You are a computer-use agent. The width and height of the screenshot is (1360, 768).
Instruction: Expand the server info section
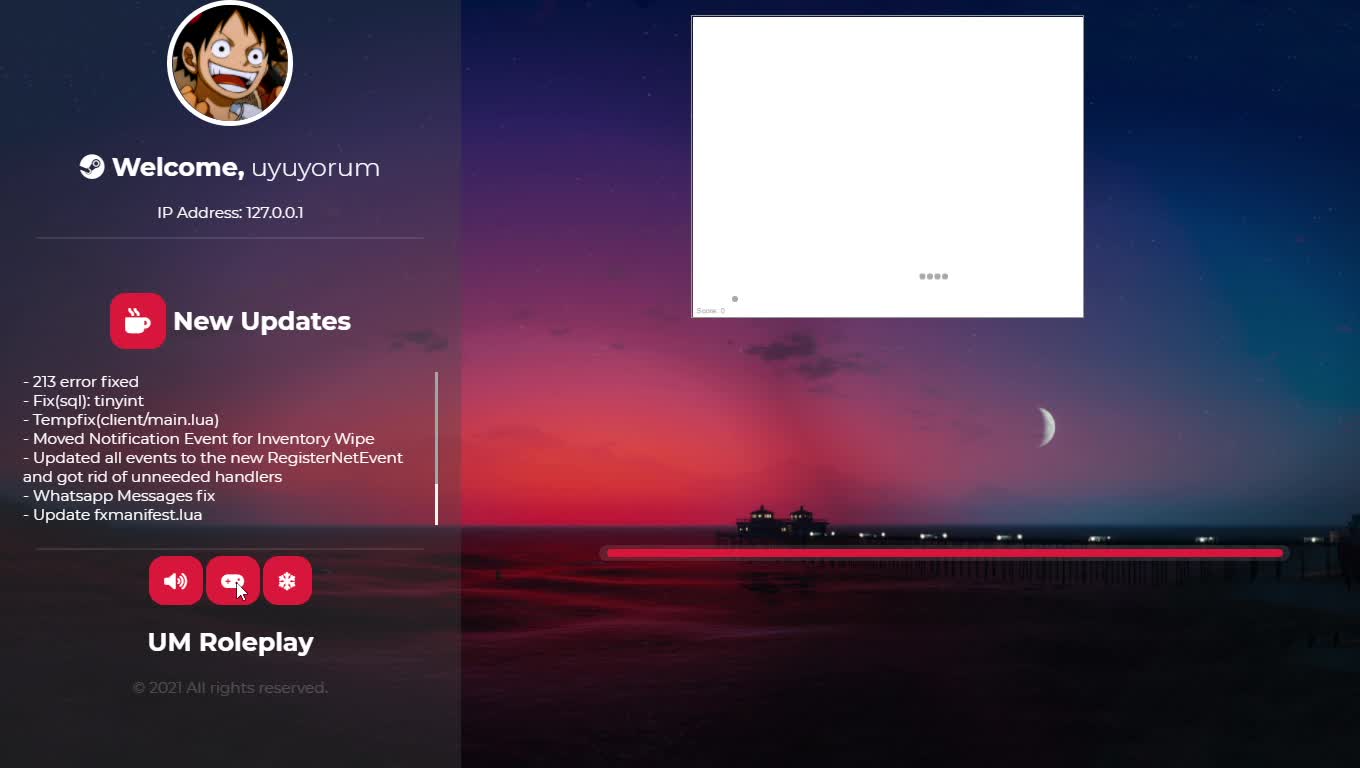point(230,212)
